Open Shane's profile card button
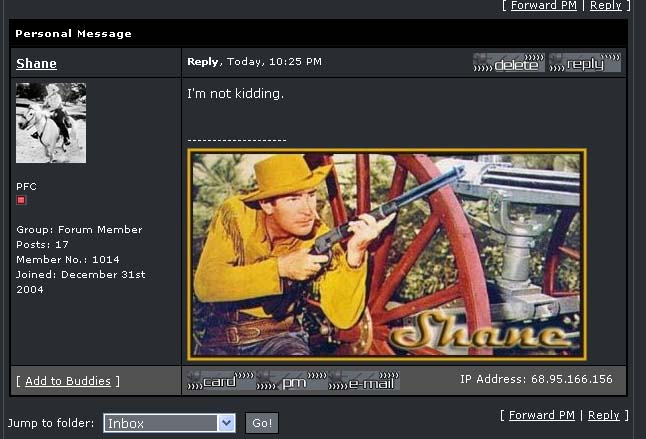 pos(220,381)
